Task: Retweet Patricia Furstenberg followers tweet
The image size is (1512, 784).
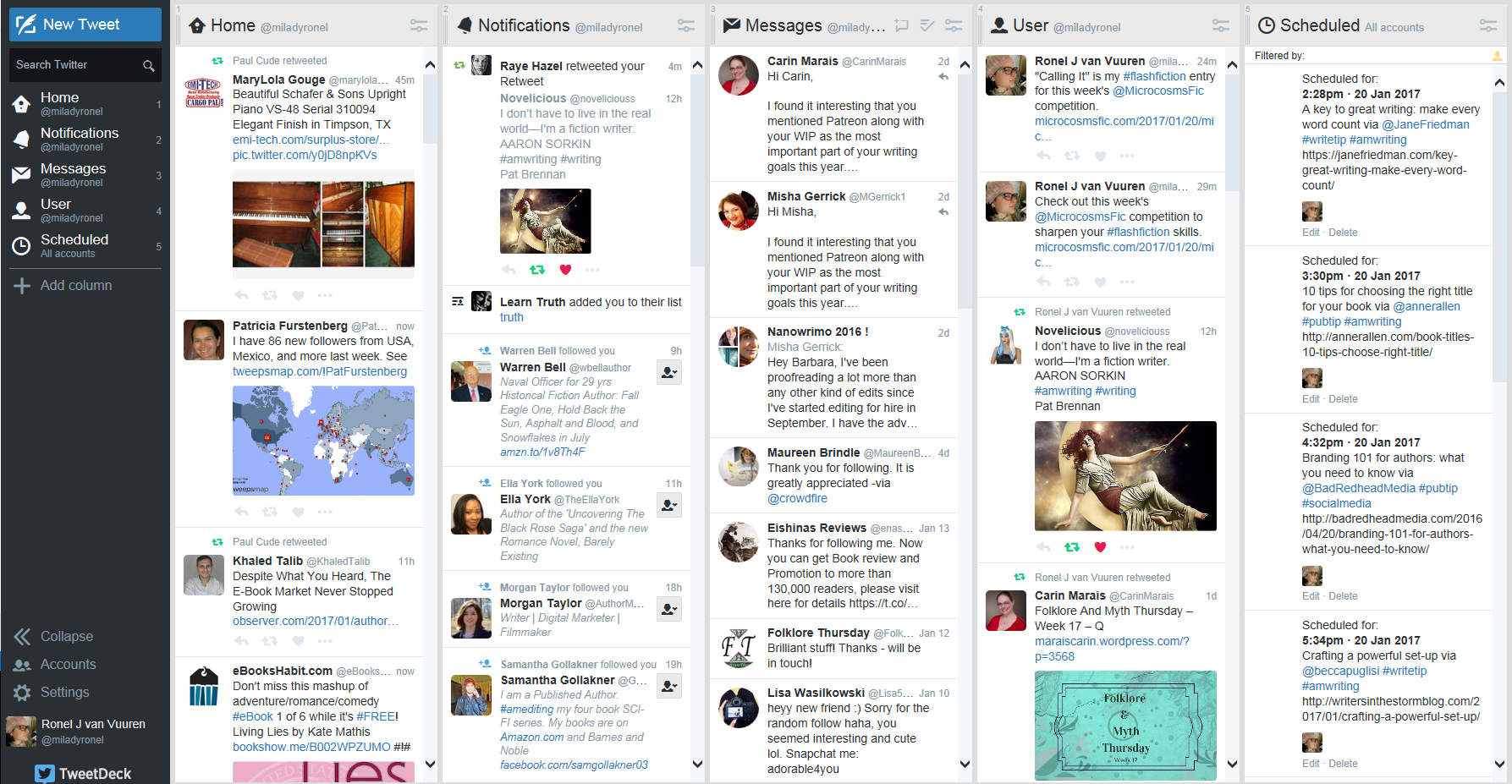Action: [270, 512]
